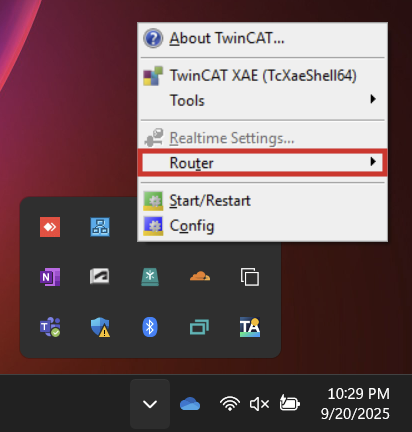The width and height of the screenshot is (412, 432).
Task: Open Microsoft Teams tray icon
Action: pos(50,327)
